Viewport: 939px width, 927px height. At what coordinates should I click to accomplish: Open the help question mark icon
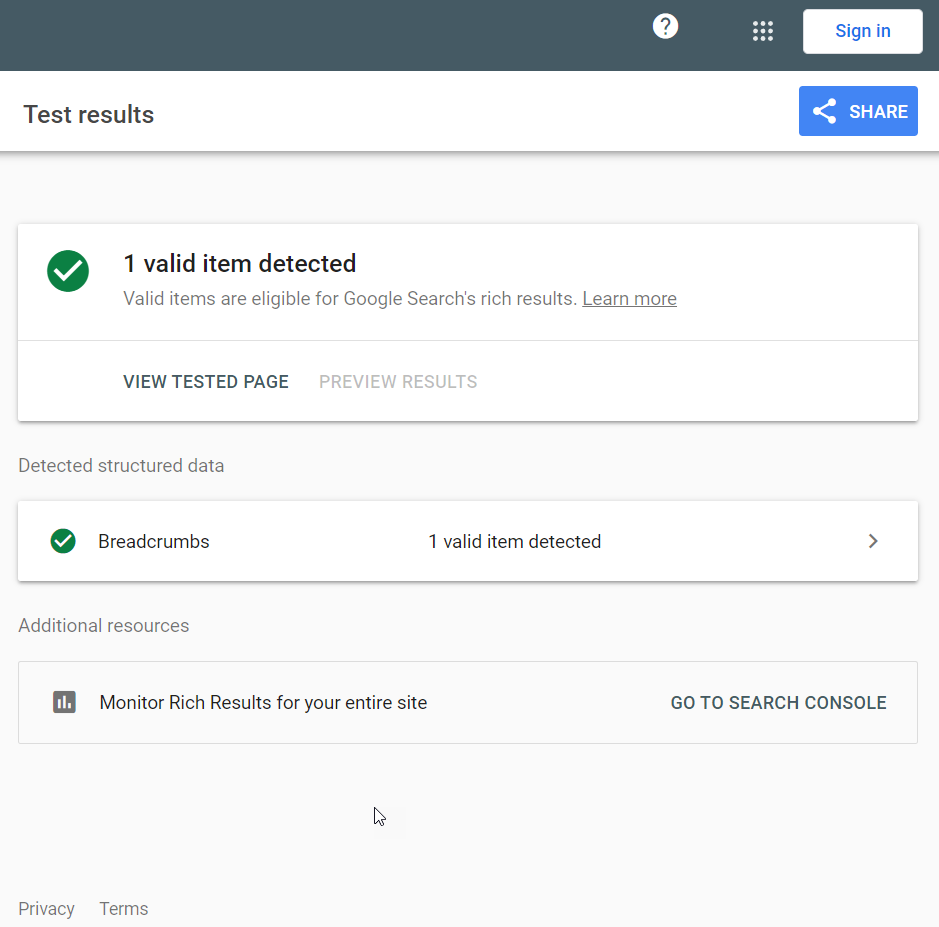click(x=665, y=27)
